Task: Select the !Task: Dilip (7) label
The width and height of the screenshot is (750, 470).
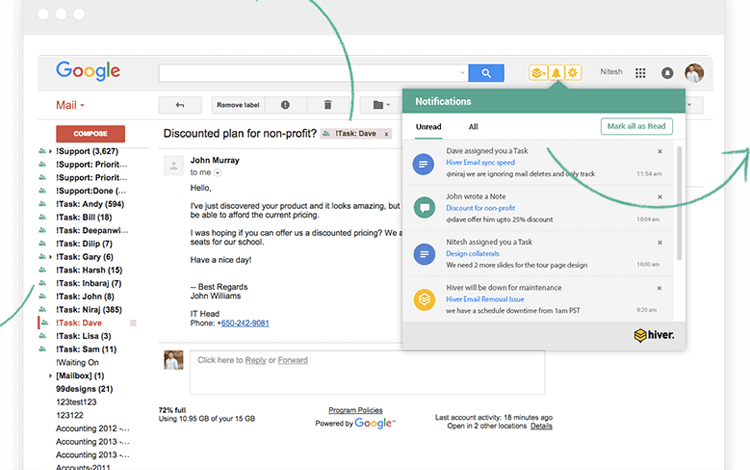Action: pyautogui.click(x=84, y=244)
